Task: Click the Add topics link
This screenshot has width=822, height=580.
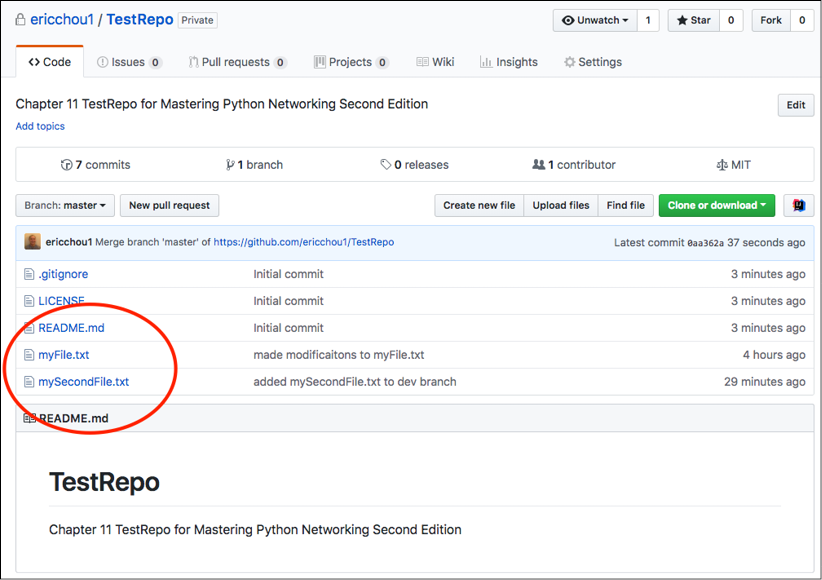Action: (40, 126)
